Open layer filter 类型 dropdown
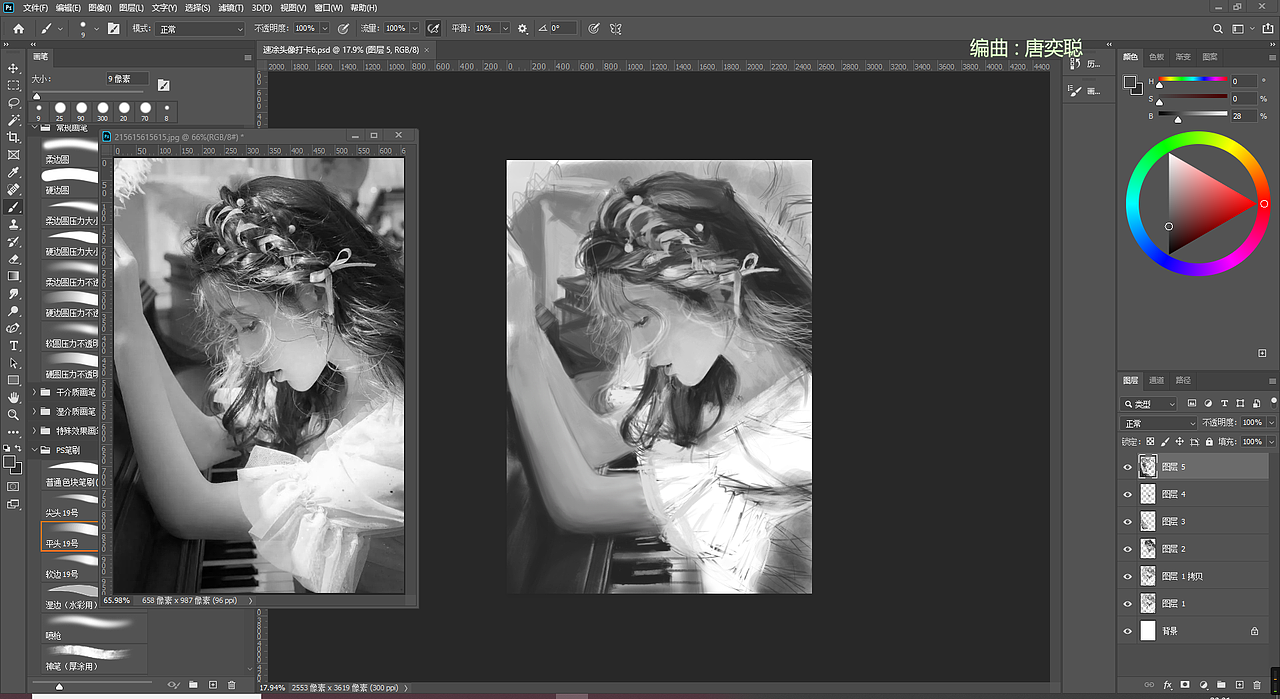1280x699 pixels. pyautogui.click(x=1149, y=404)
